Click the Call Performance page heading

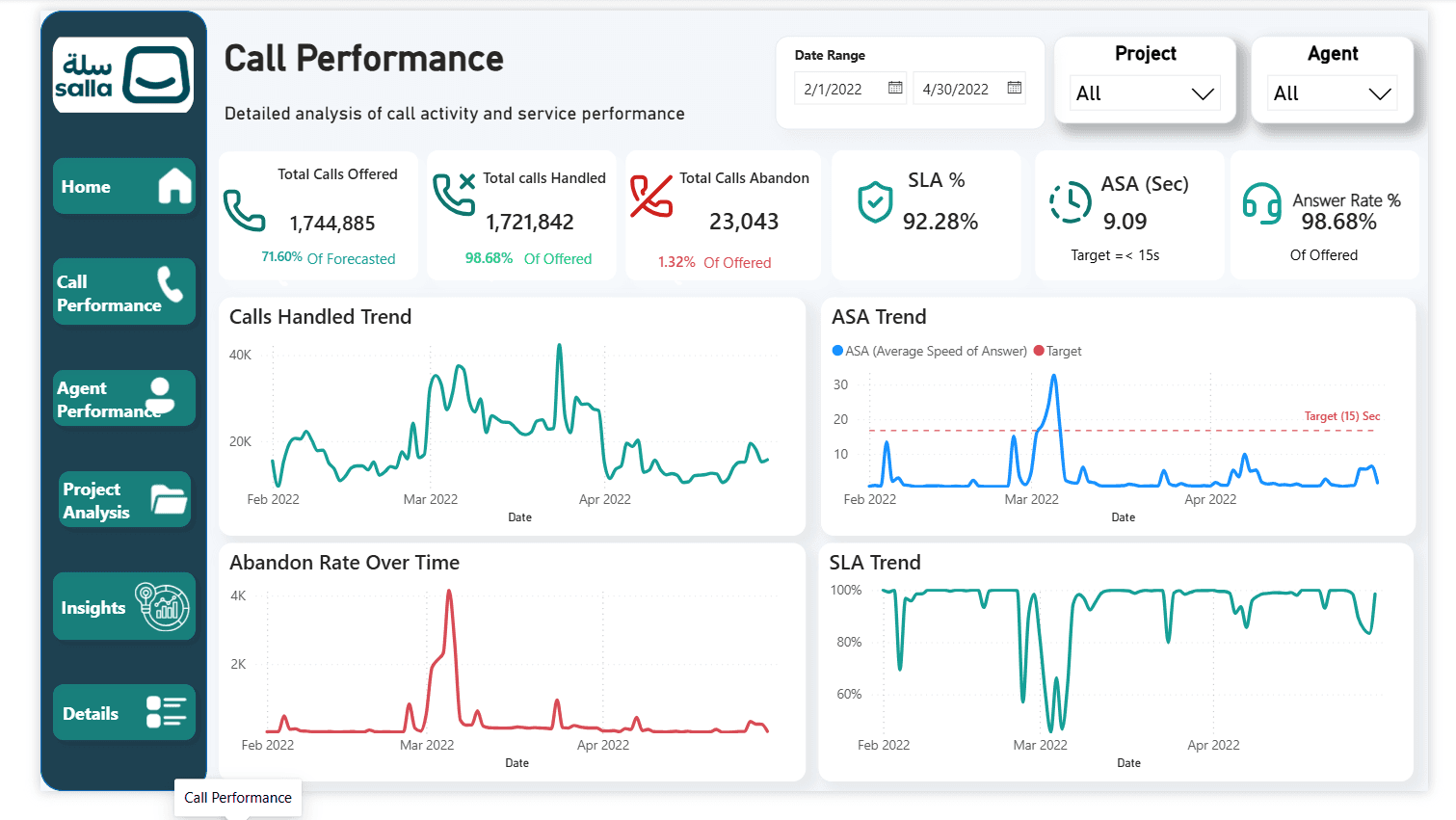coord(364,59)
